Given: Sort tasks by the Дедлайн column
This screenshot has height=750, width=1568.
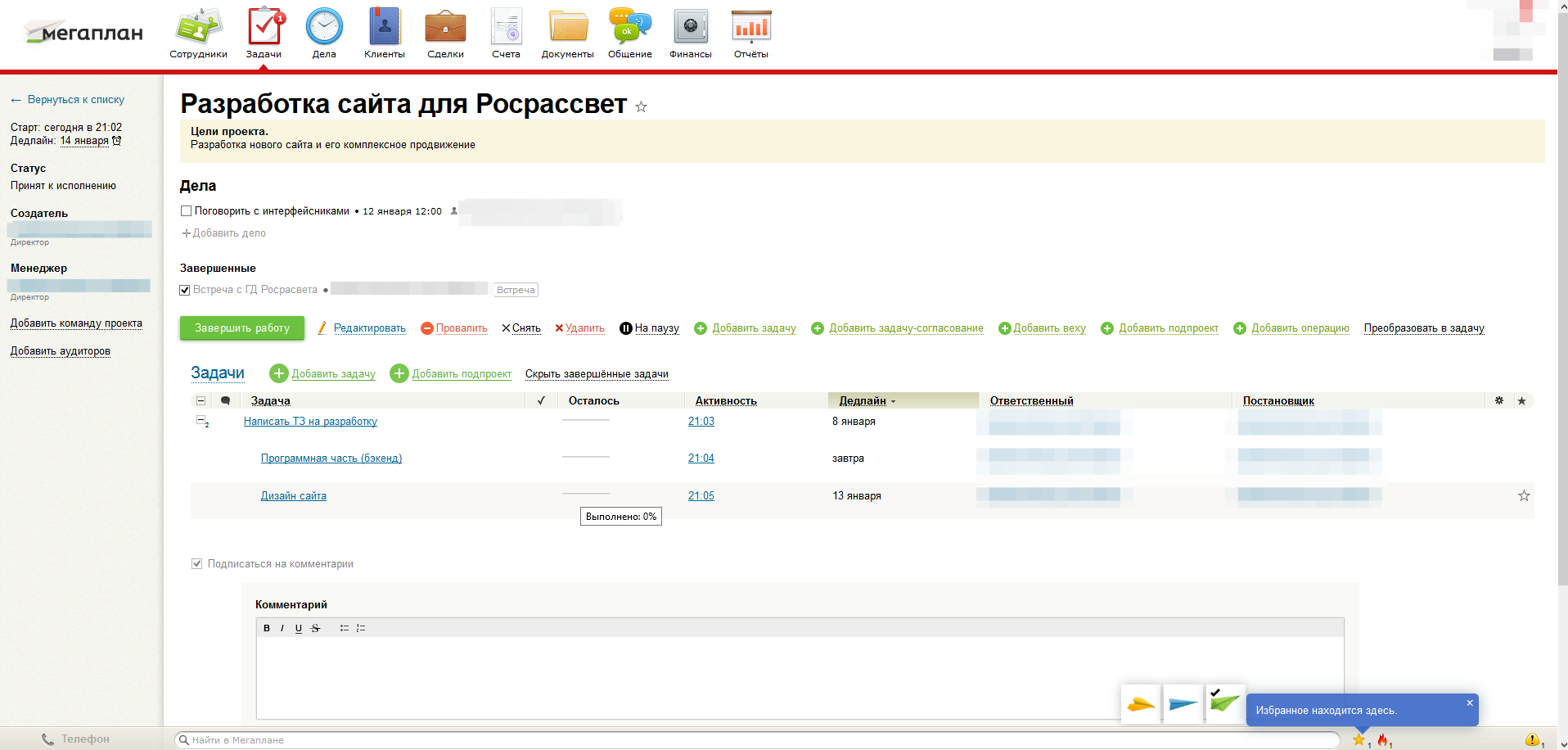Looking at the screenshot, I should [863, 400].
